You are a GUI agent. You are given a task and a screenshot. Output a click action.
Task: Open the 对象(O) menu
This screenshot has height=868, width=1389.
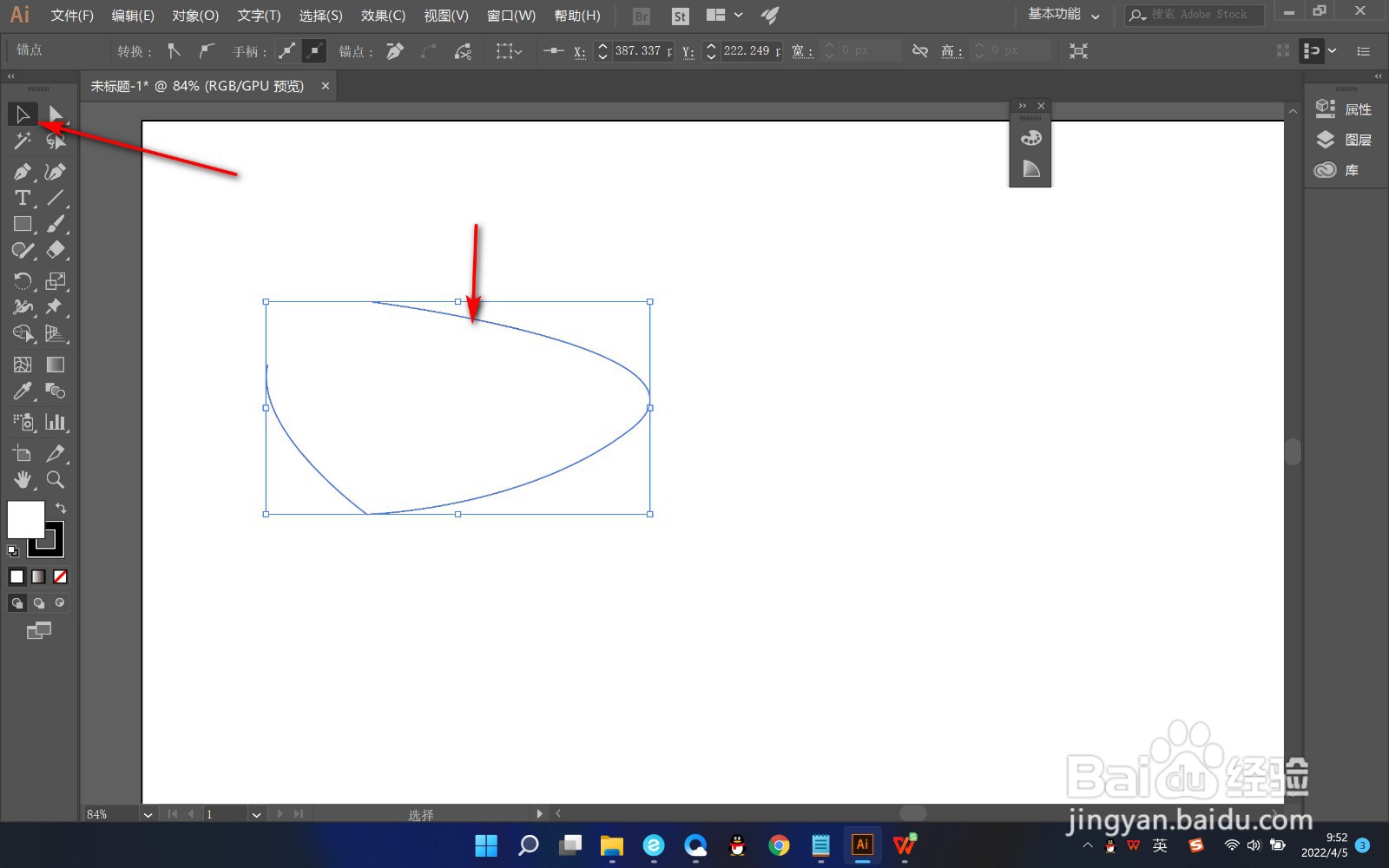[x=195, y=16]
